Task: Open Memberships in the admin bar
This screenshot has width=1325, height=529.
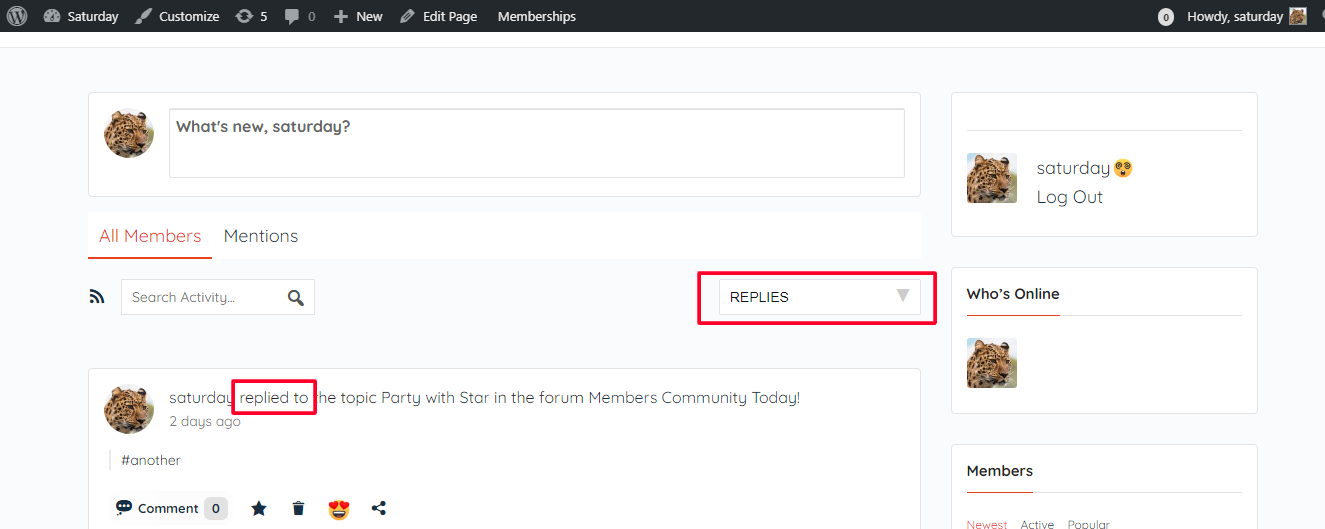Action: coord(536,16)
